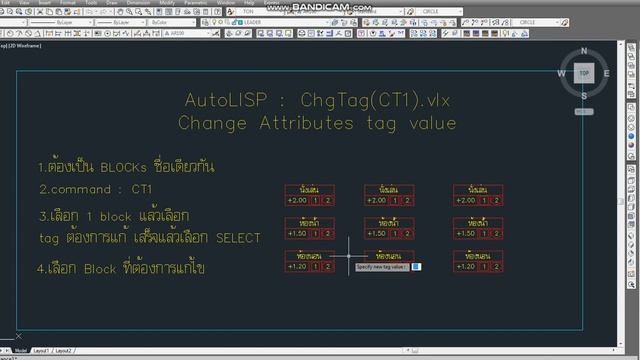Image resolution: width=640 pixels, height=360 pixels.
Task: Click the LEADER layer color swatch
Action: [240, 22]
